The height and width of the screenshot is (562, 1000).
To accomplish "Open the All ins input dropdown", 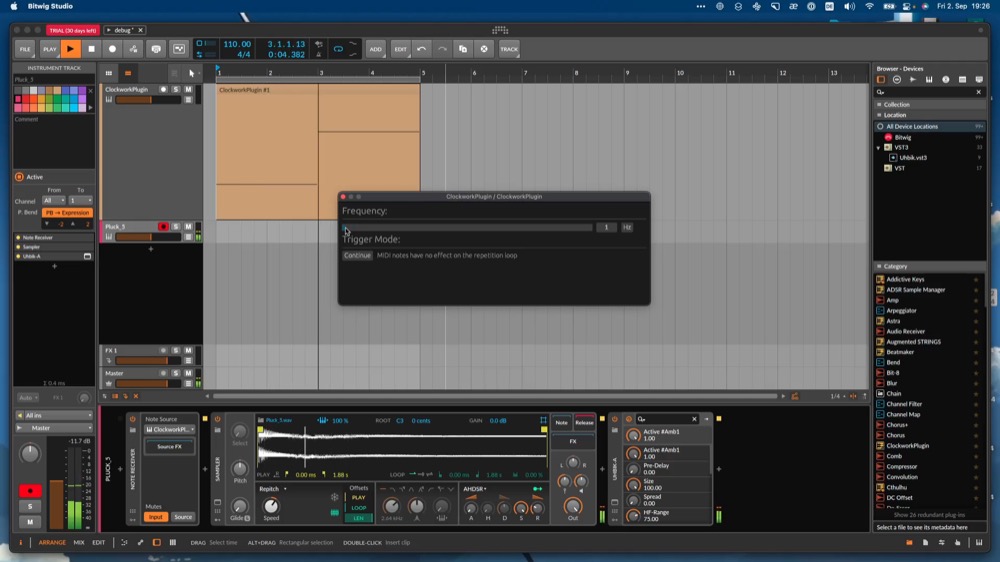I will (x=54, y=415).
